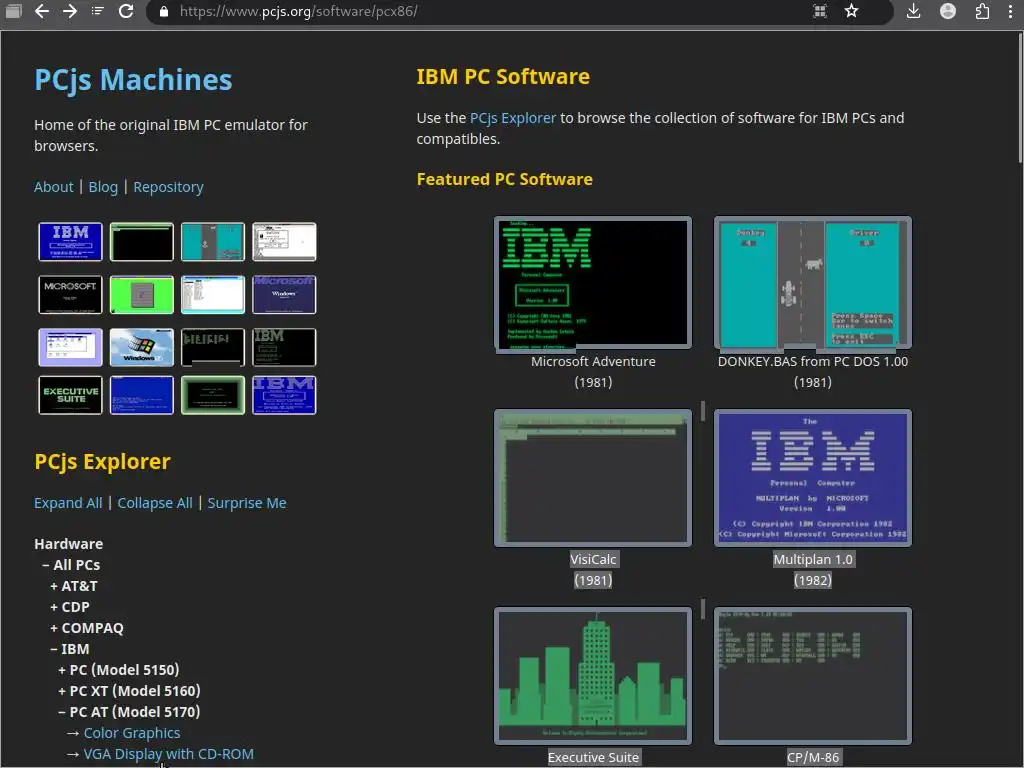Open Multiplan 1.0 featured screenshot
The height and width of the screenshot is (768, 1024).
pyautogui.click(x=812, y=478)
